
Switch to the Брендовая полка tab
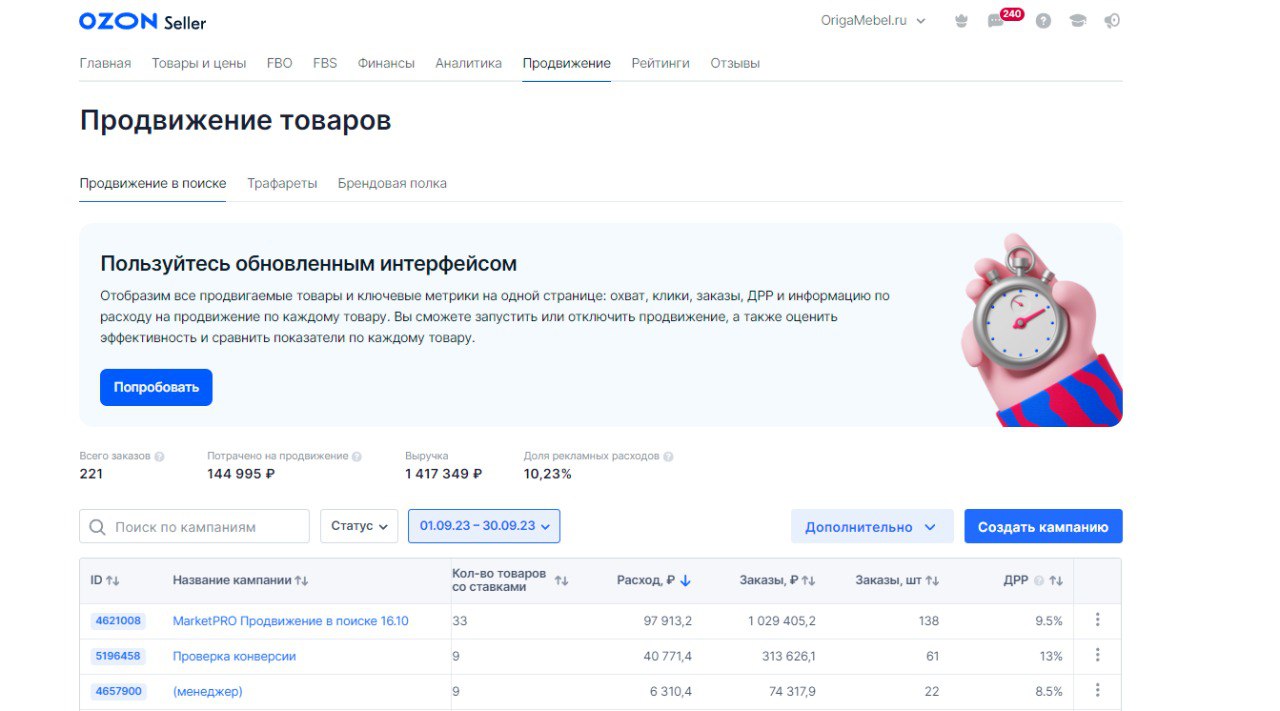tap(392, 184)
